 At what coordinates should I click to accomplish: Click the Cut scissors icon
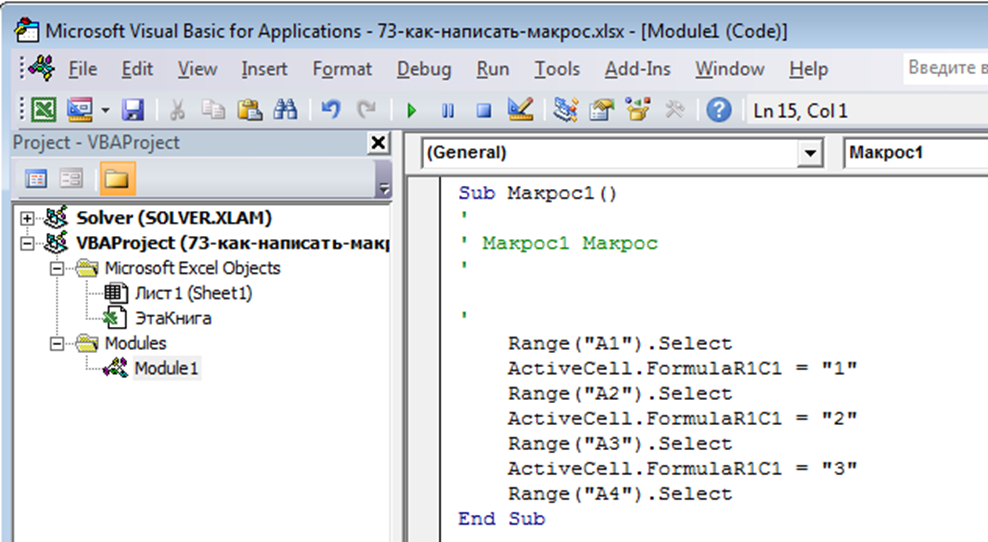point(178,110)
